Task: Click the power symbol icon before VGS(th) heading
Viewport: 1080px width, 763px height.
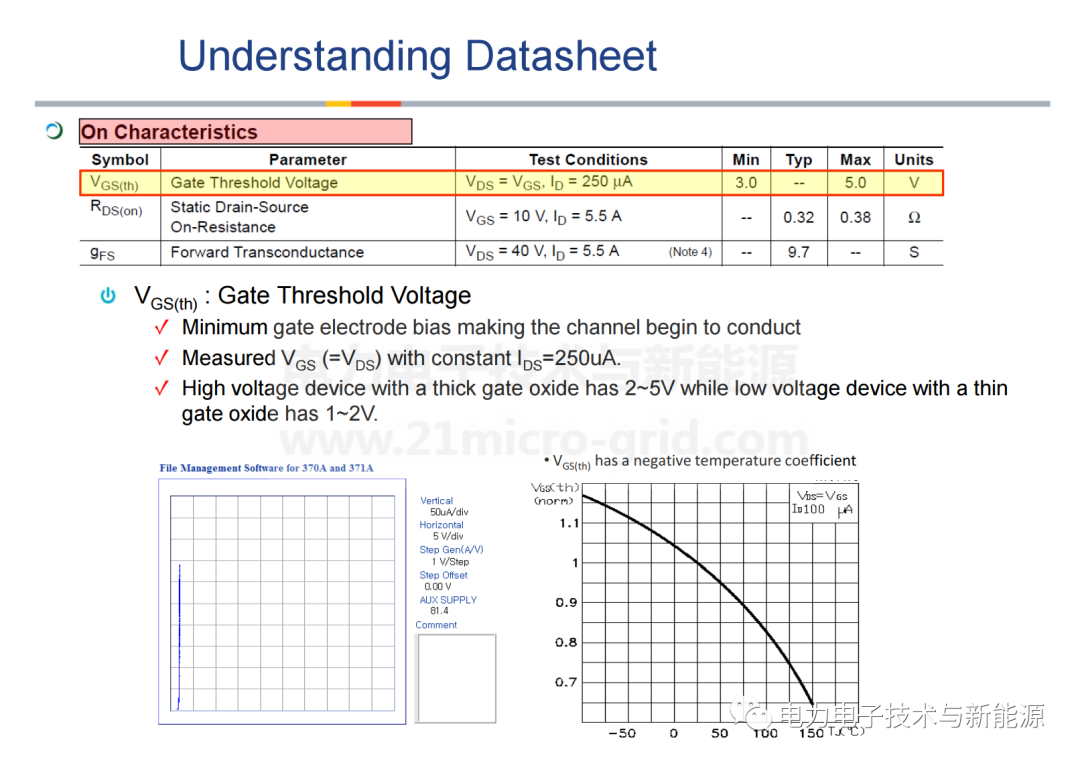Action: 108,295
